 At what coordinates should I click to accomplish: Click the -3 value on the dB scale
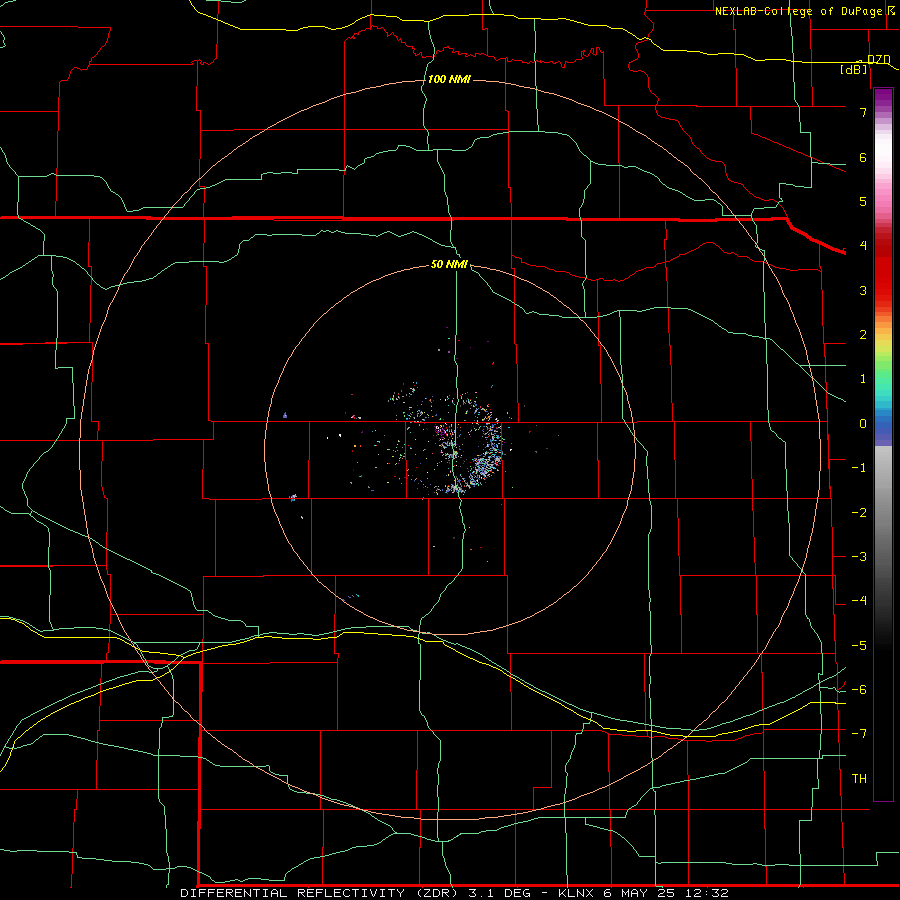point(859,557)
